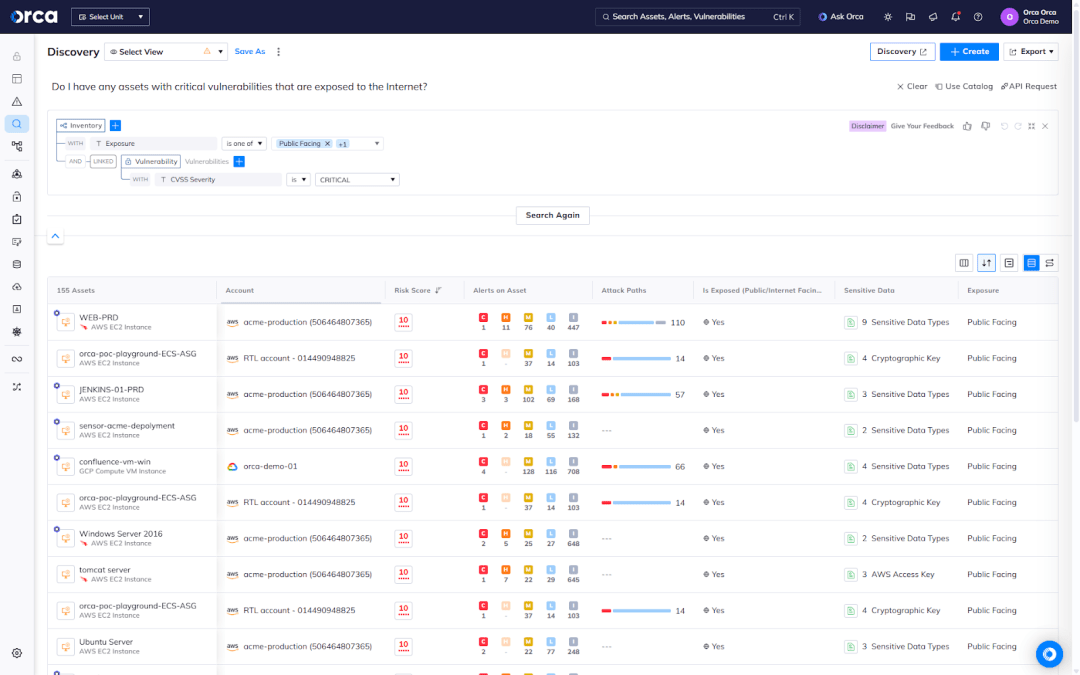Click the Search Again button
The width and height of the screenshot is (1080, 675).
(553, 215)
